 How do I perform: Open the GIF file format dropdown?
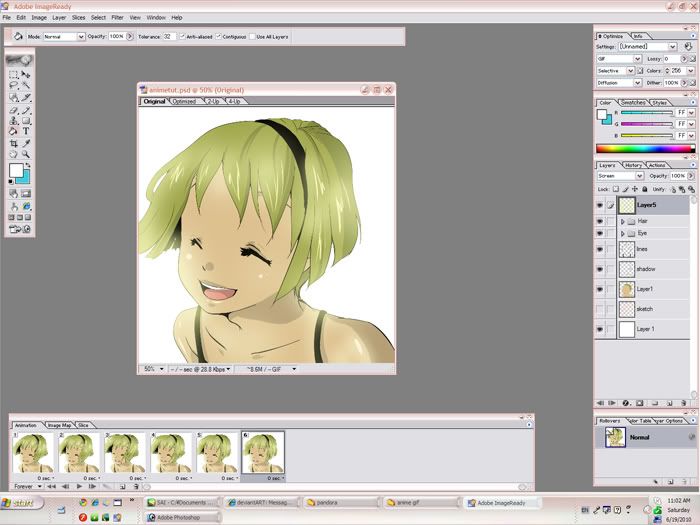click(x=619, y=59)
